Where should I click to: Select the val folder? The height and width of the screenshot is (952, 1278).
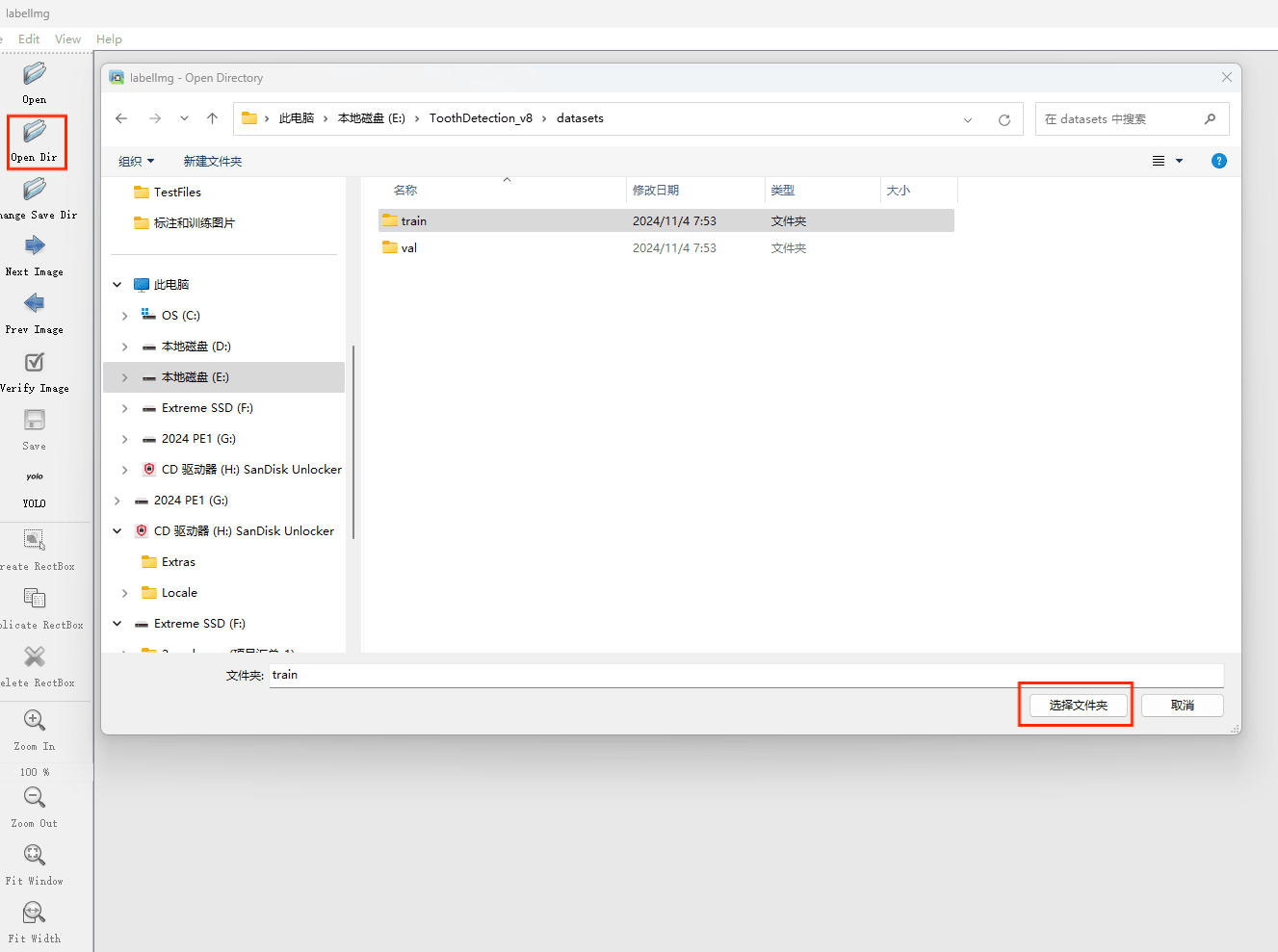tap(409, 248)
